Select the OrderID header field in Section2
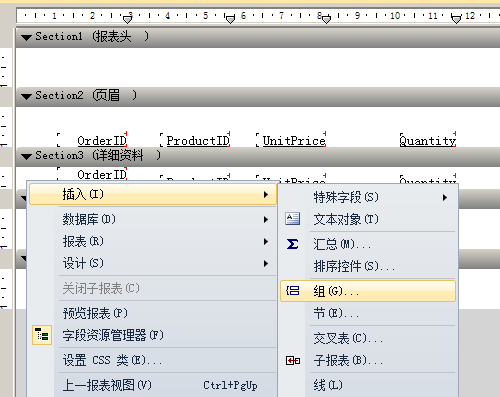The image size is (500, 397). click(92, 140)
